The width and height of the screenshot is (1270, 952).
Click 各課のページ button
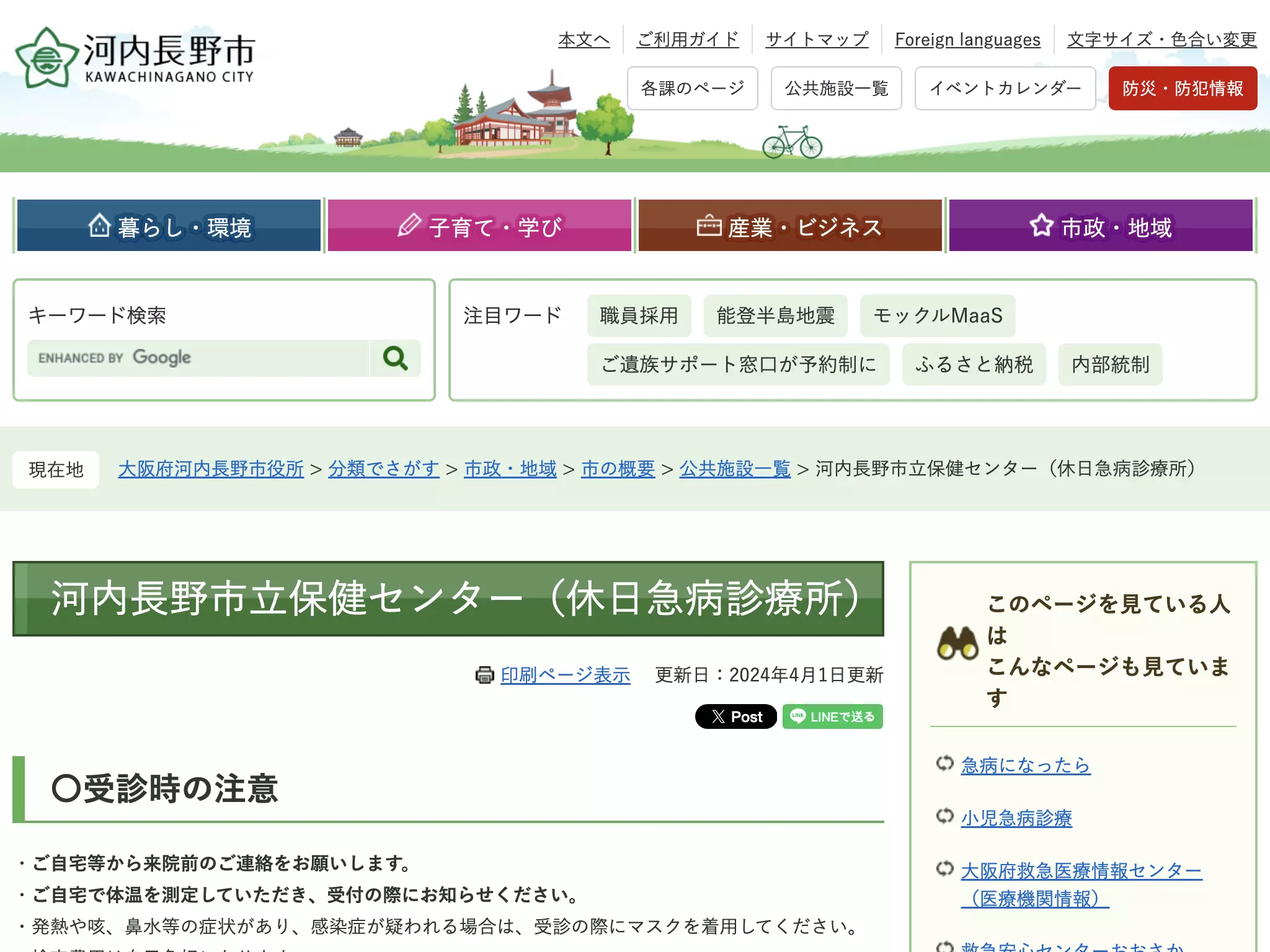click(x=692, y=89)
